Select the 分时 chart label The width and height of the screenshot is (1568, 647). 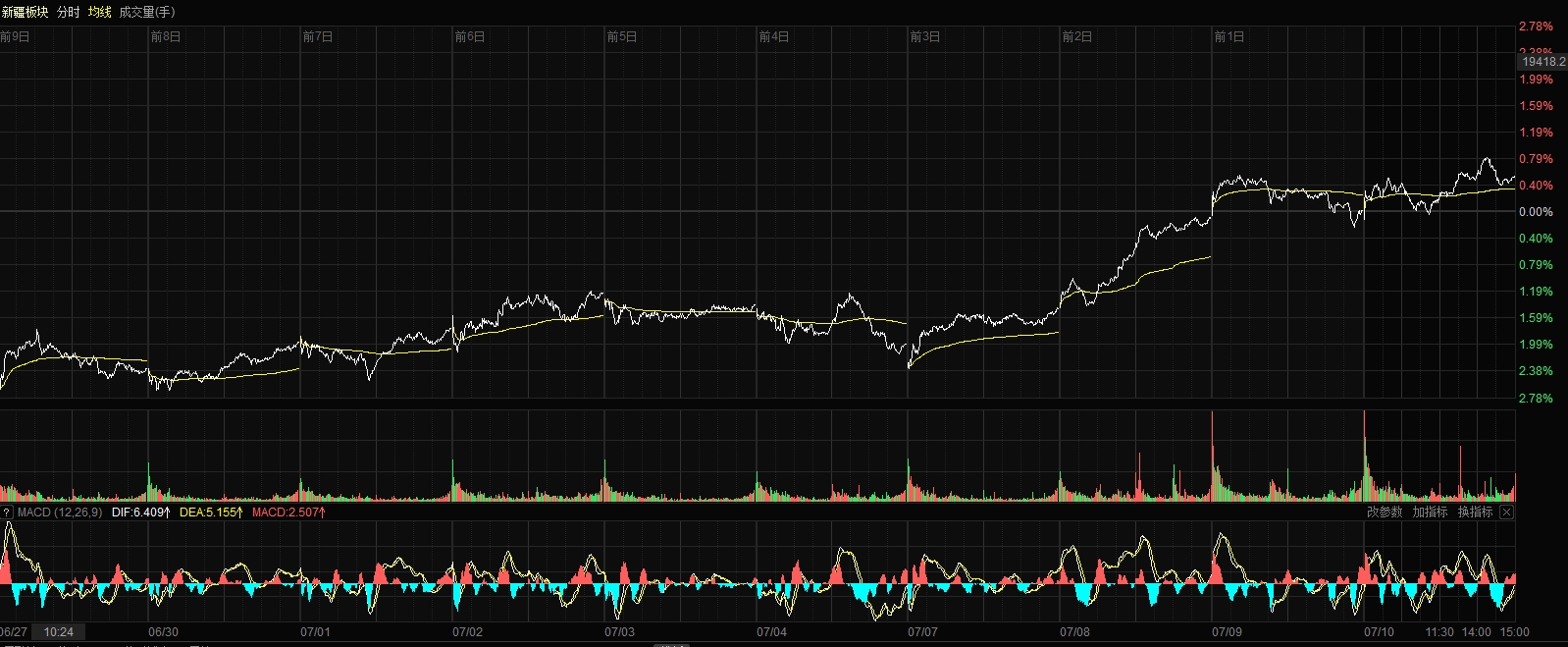(x=69, y=12)
